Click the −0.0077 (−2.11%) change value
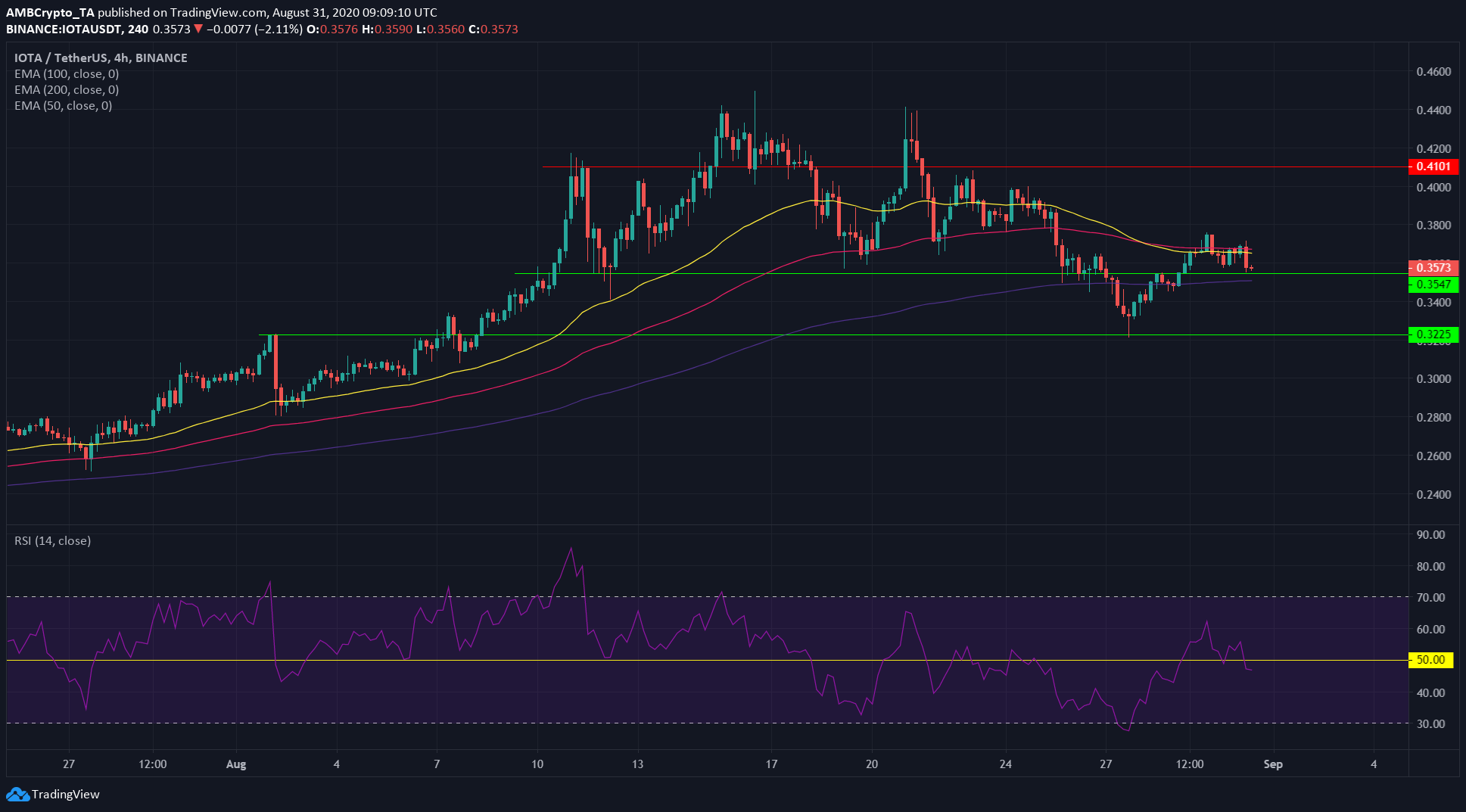The image size is (1466, 812). click(254, 30)
